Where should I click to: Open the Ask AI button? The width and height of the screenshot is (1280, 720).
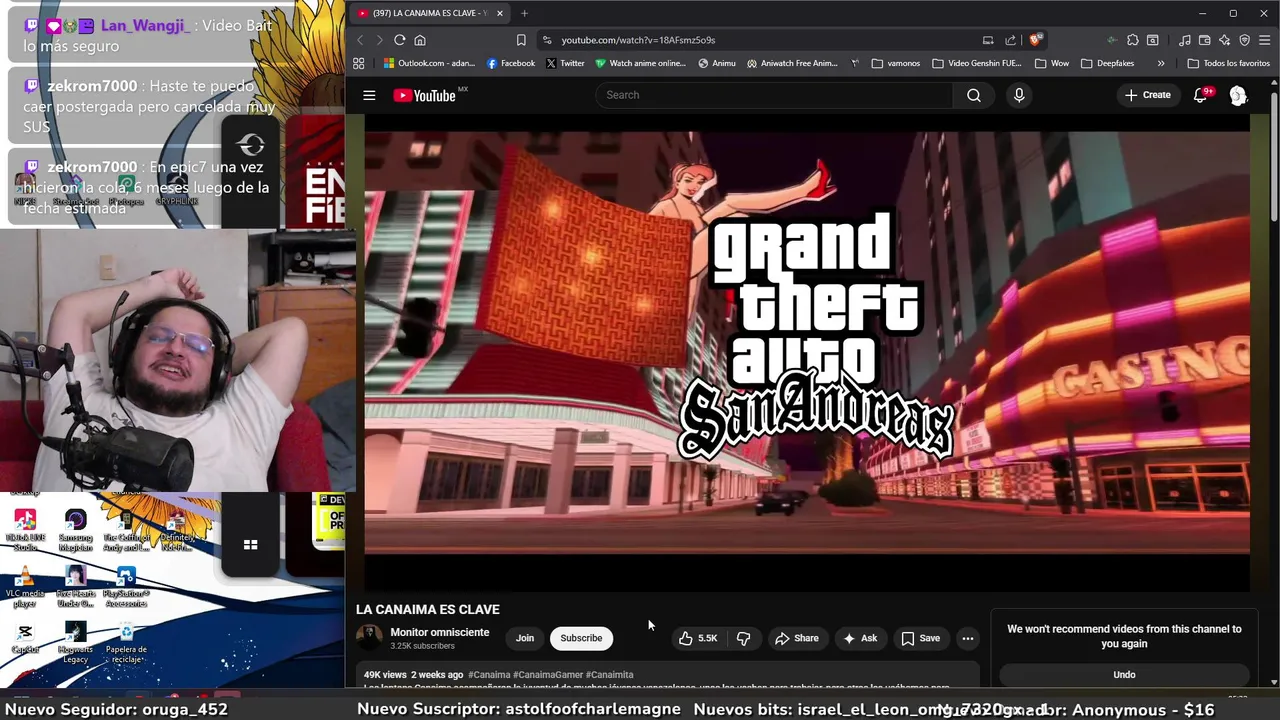pyautogui.click(x=860, y=638)
